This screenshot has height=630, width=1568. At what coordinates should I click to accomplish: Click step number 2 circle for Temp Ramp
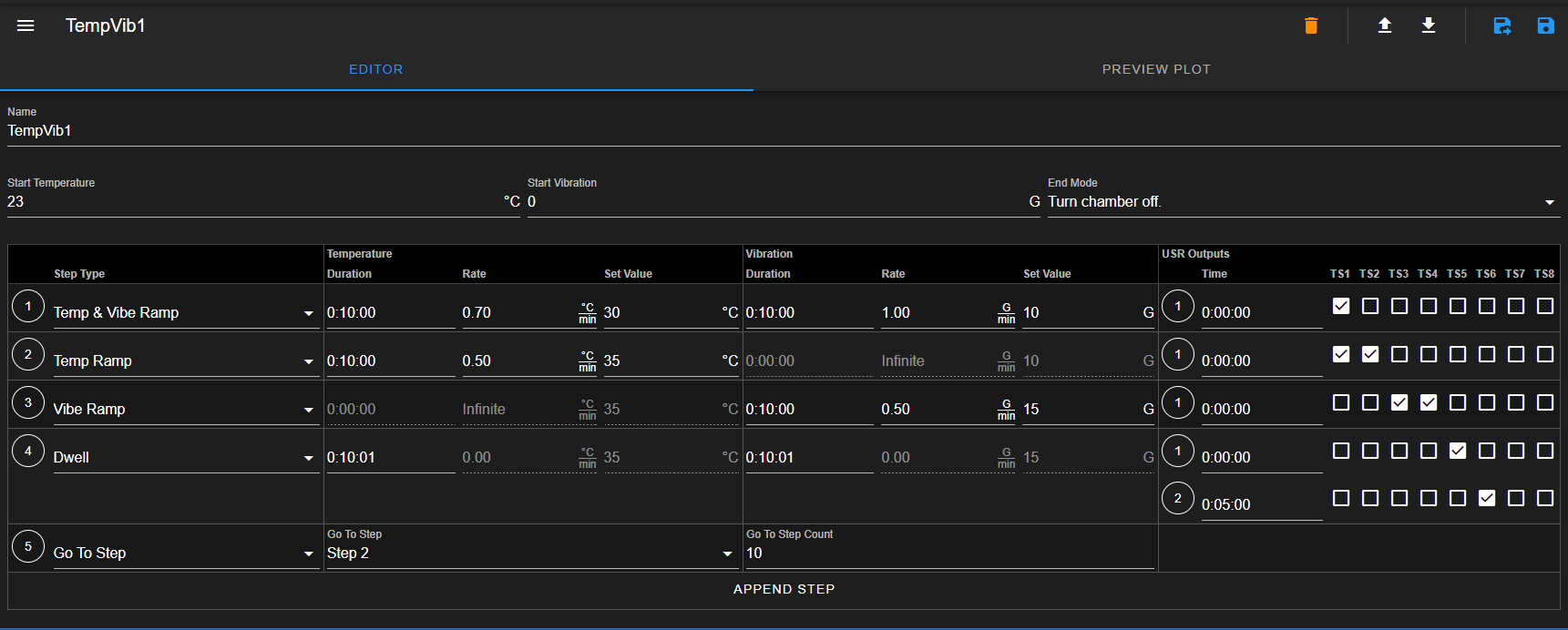pos(28,354)
